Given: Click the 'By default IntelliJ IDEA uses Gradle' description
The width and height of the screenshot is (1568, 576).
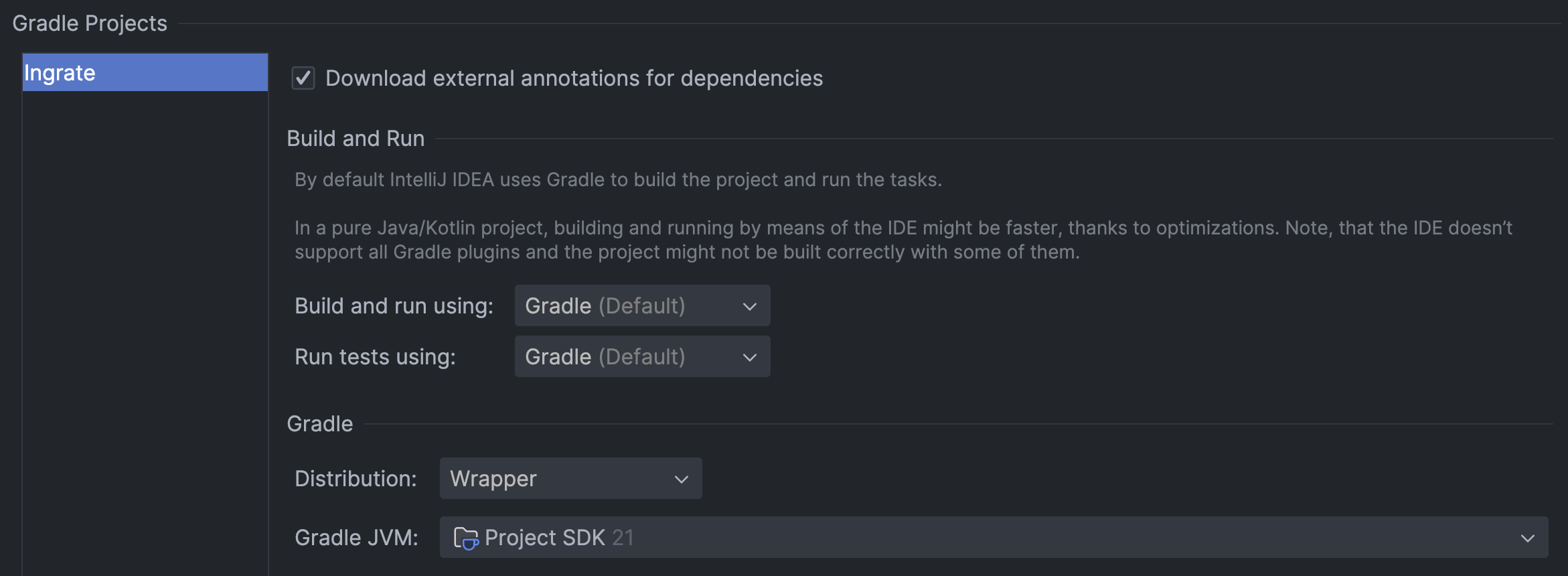Looking at the screenshot, I should pyautogui.click(x=618, y=180).
